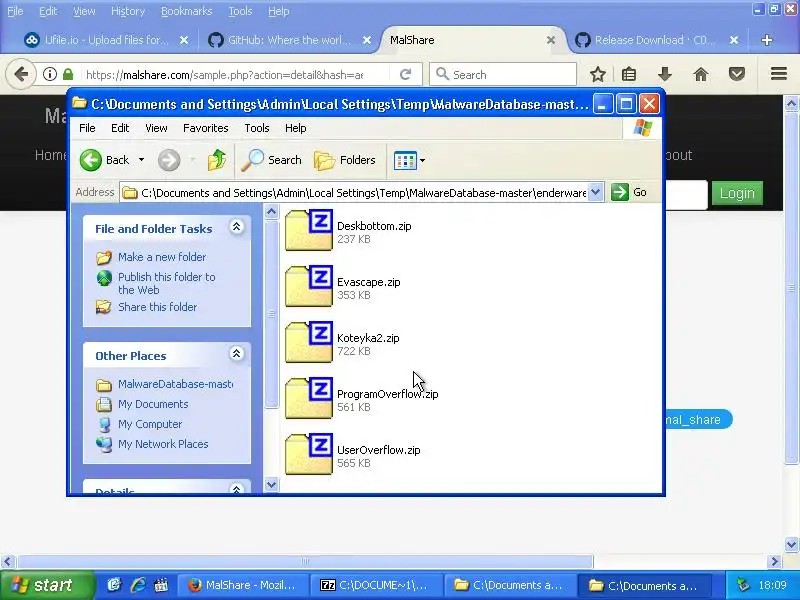Select the Deskbottom.zip file icon

click(x=309, y=230)
